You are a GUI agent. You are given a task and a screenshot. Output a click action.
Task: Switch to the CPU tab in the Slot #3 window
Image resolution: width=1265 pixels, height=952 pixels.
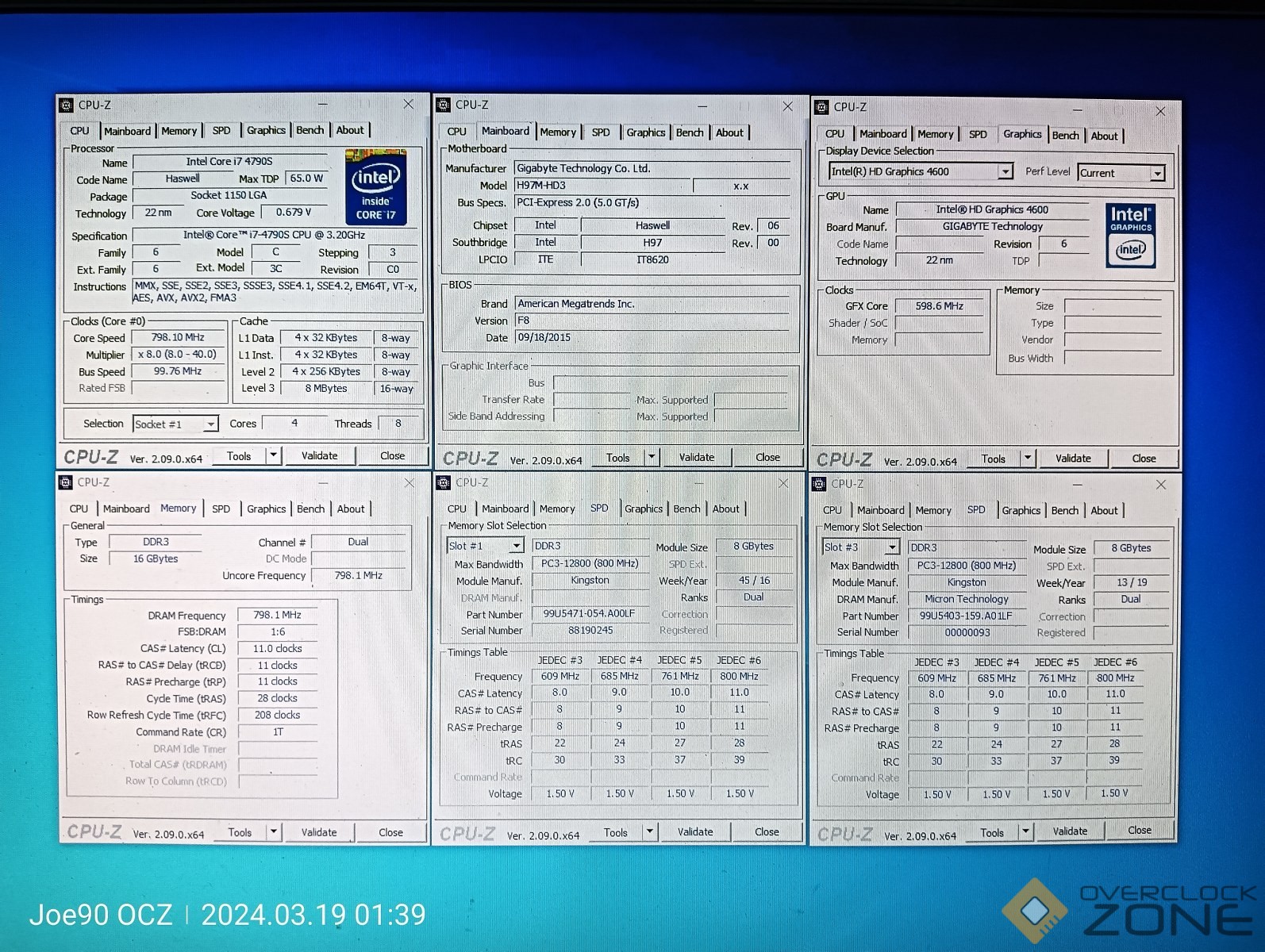pyautogui.click(x=832, y=510)
